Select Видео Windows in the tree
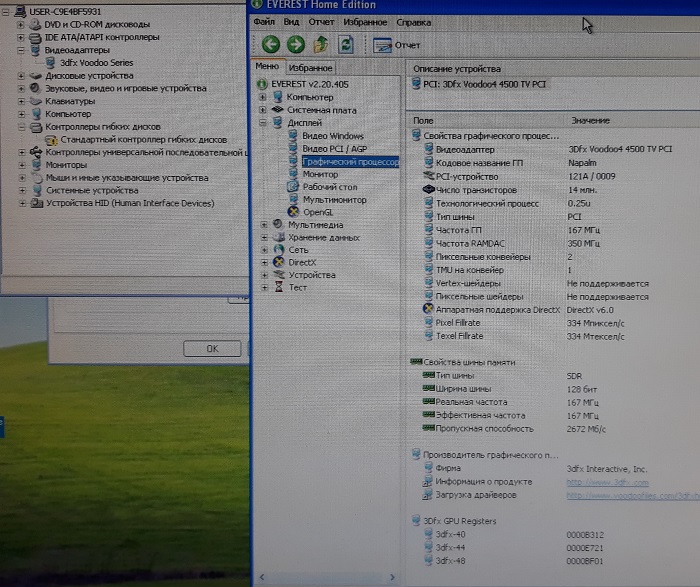Screen dimensions: 700x587 point(333,136)
